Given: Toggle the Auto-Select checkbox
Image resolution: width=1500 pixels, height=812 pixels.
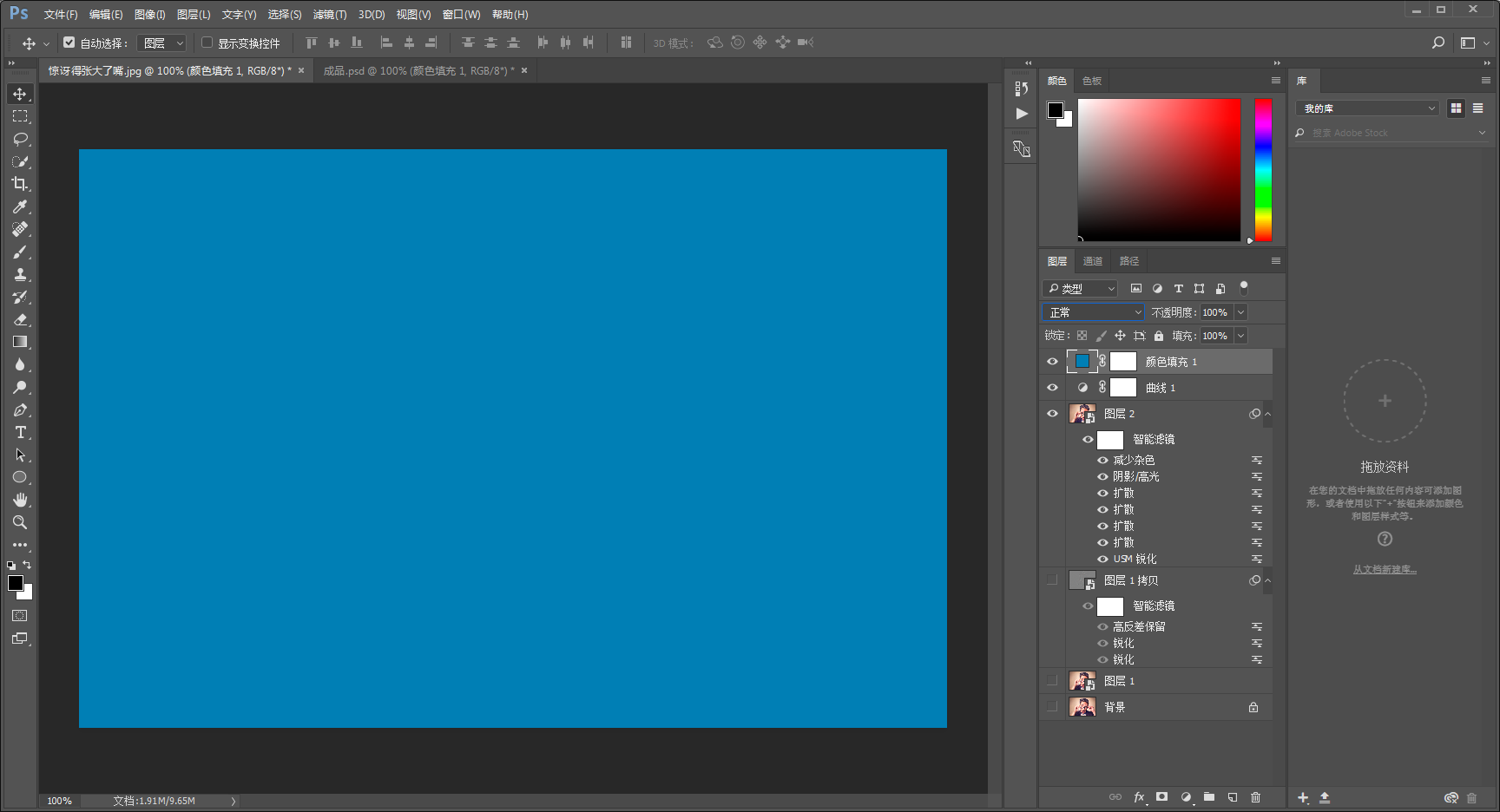Looking at the screenshot, I should click(69, 43).
